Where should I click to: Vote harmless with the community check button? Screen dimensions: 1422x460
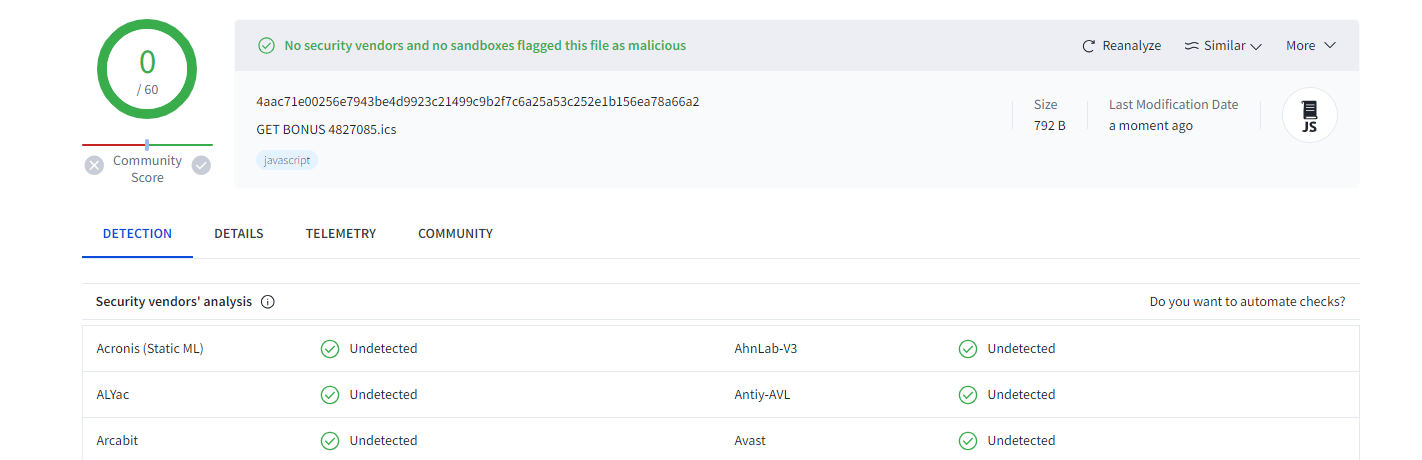pyautogui.click(x=201, y=165)
